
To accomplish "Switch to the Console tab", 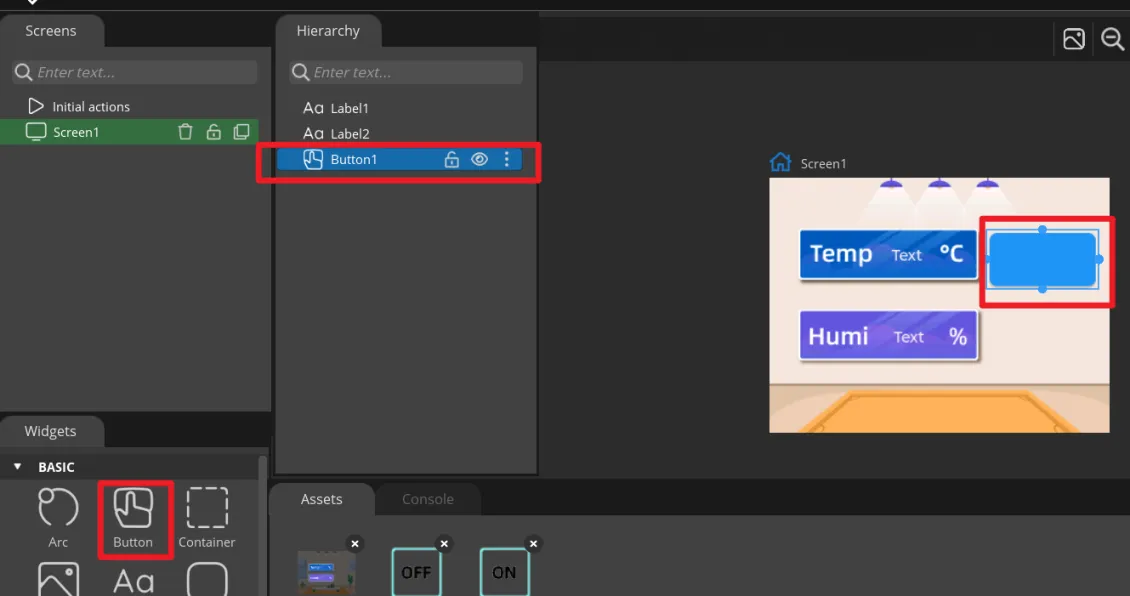I will [427, 499].
